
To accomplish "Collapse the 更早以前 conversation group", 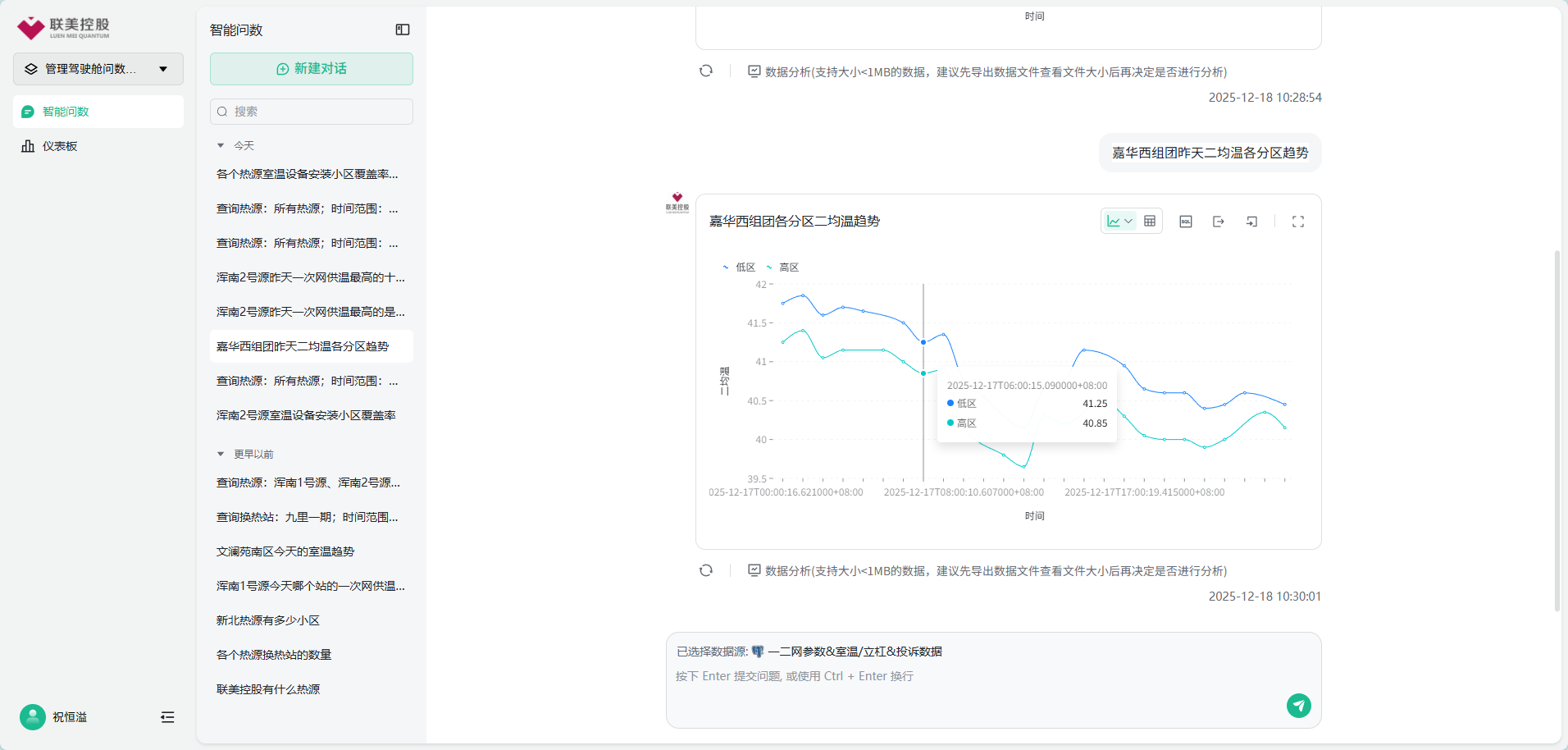I will [x=221, y=454].
